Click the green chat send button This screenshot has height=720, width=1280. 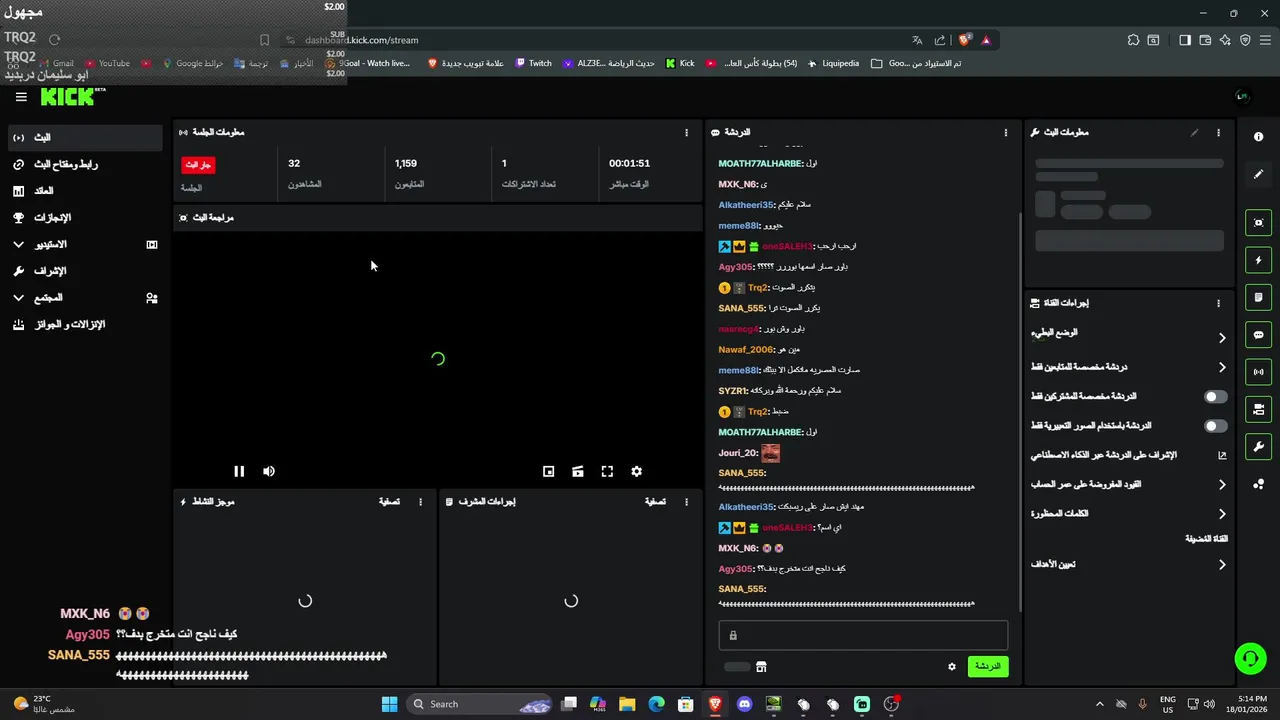tap(988, 666)
